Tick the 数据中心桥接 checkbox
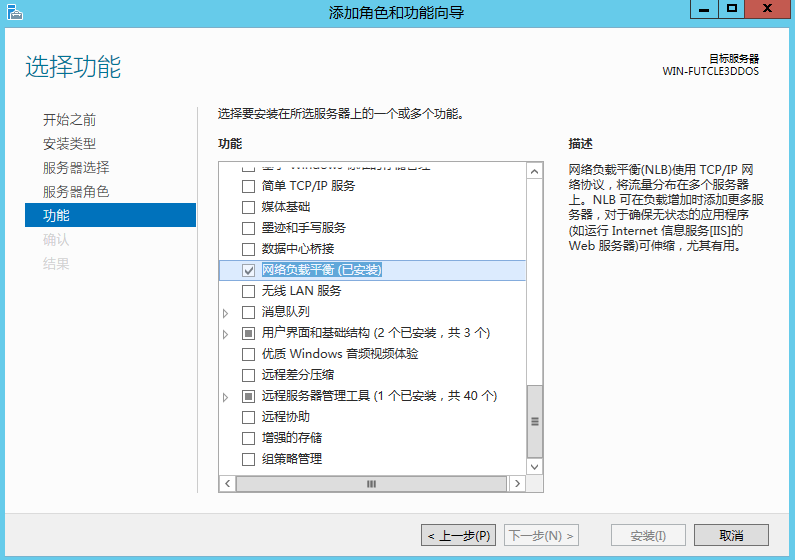Viewport: 795px width, 560px height. [248, 249]
